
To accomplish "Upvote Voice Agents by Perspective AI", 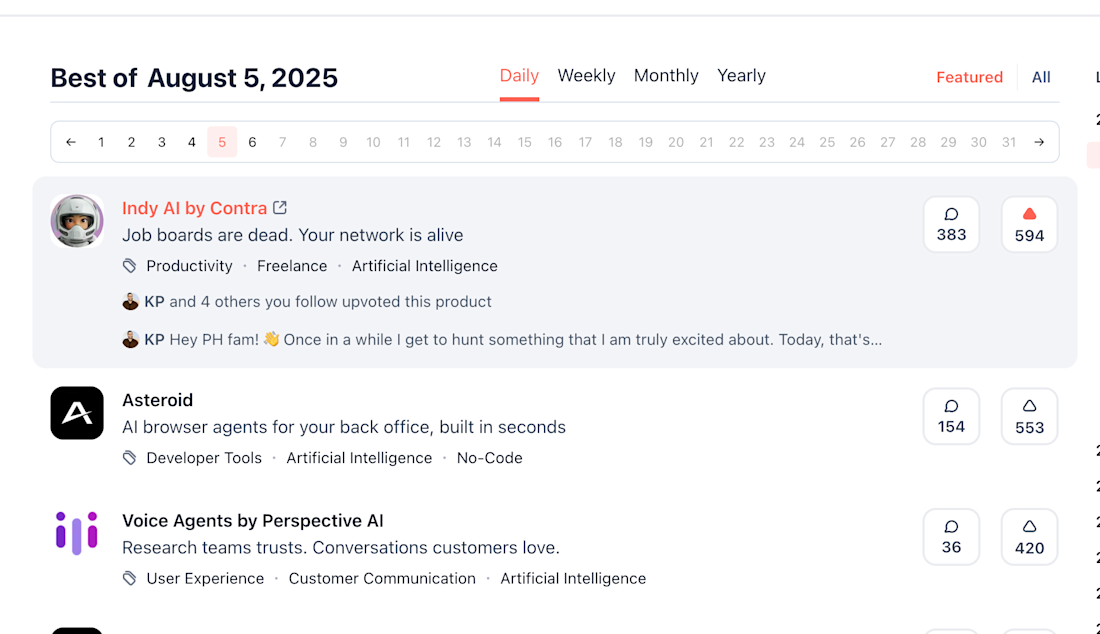I will [1029, 537].
